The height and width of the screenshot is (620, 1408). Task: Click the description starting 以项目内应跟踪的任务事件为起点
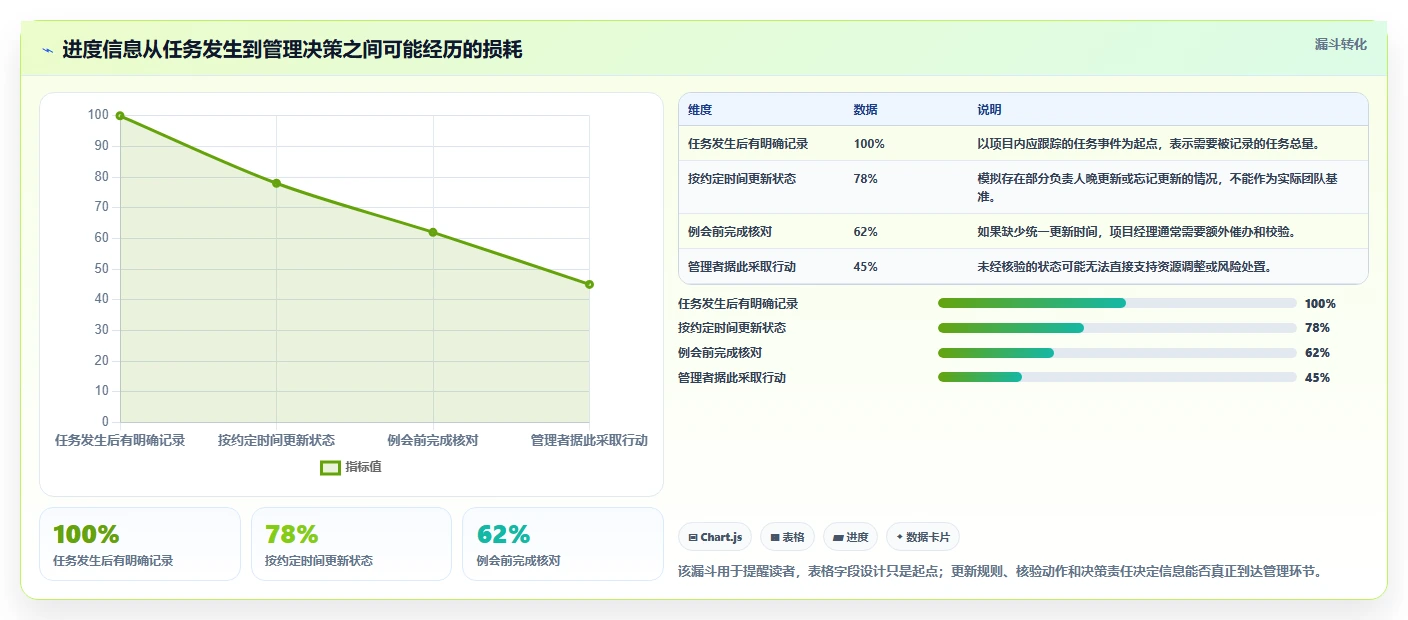coord(1150,144)
